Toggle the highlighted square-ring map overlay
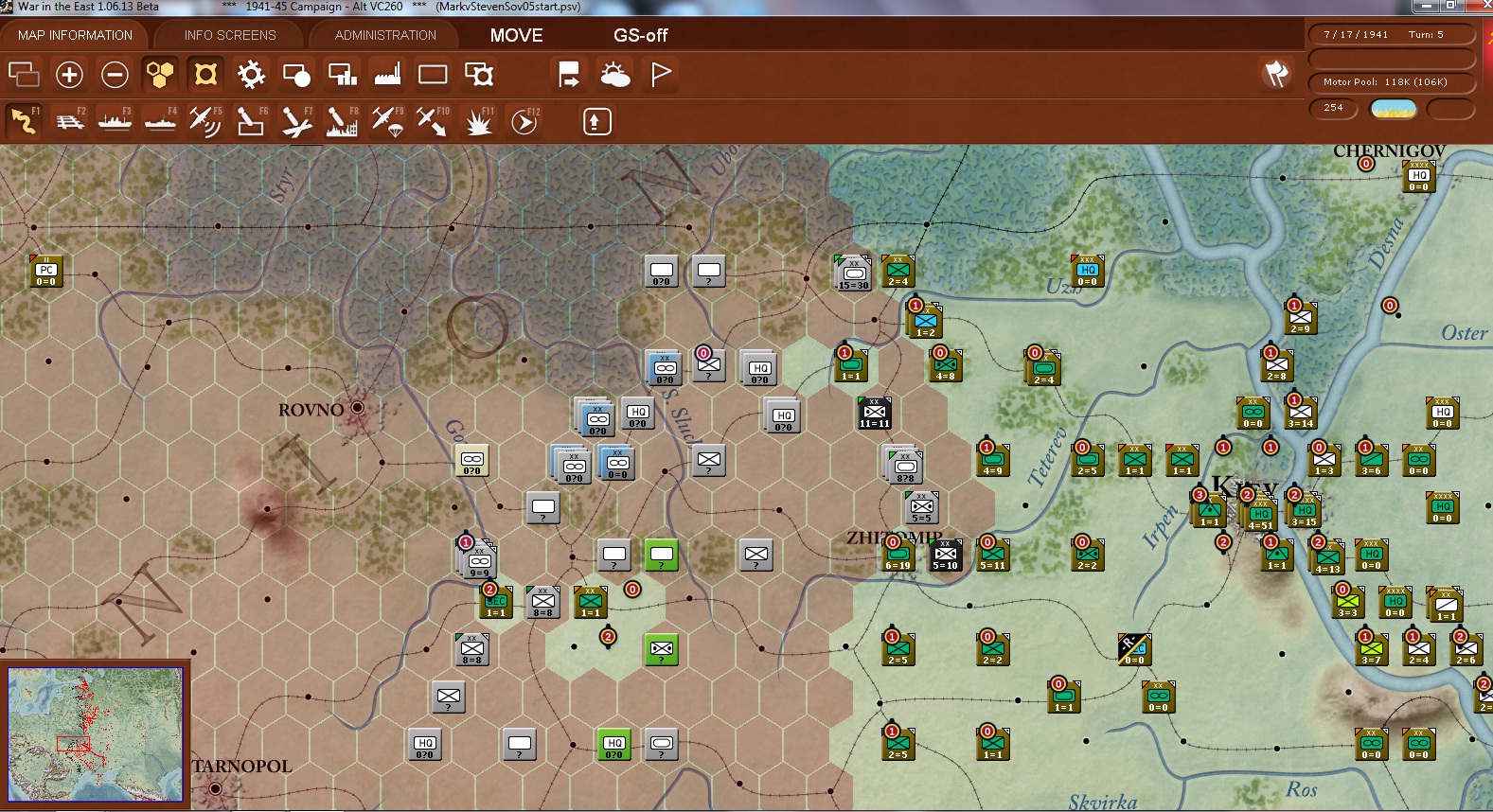The height and width of the screenshot is (812, 1493). pos(205,74)
